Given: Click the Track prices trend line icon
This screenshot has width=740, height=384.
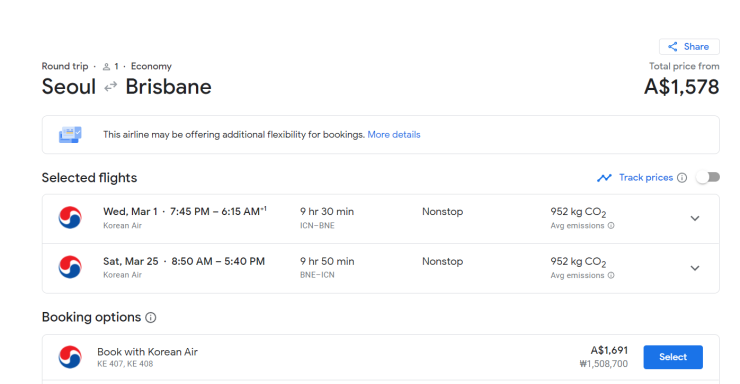Looking at the screenshot, I should pos(604,178).
